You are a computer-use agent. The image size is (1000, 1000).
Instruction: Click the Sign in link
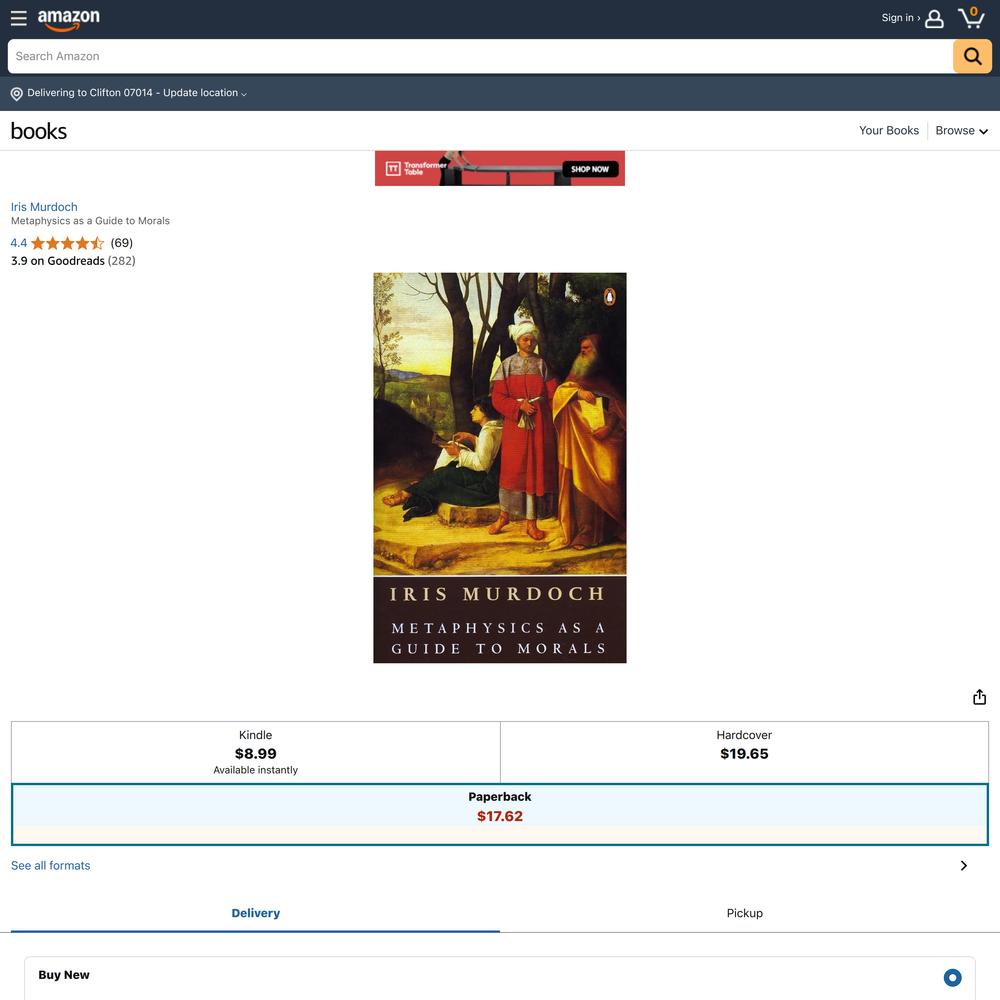(x=900, y=18)
